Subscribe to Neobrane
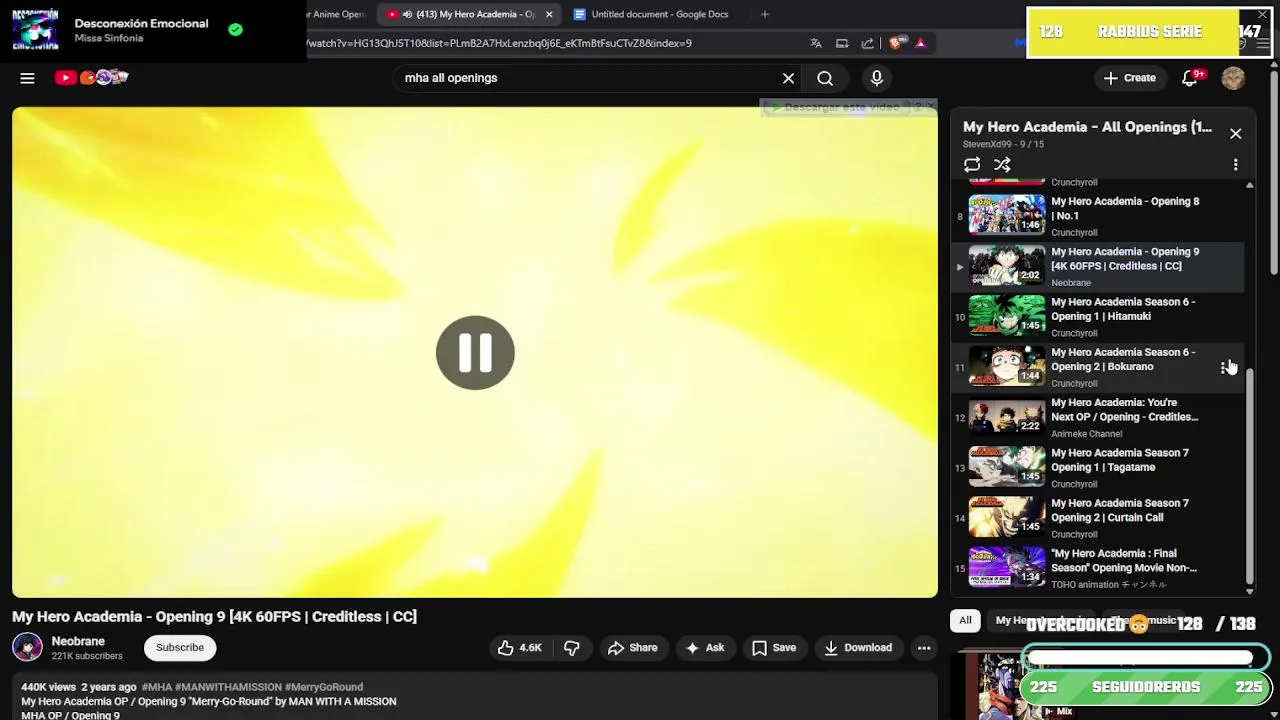 tap(180, 647)
